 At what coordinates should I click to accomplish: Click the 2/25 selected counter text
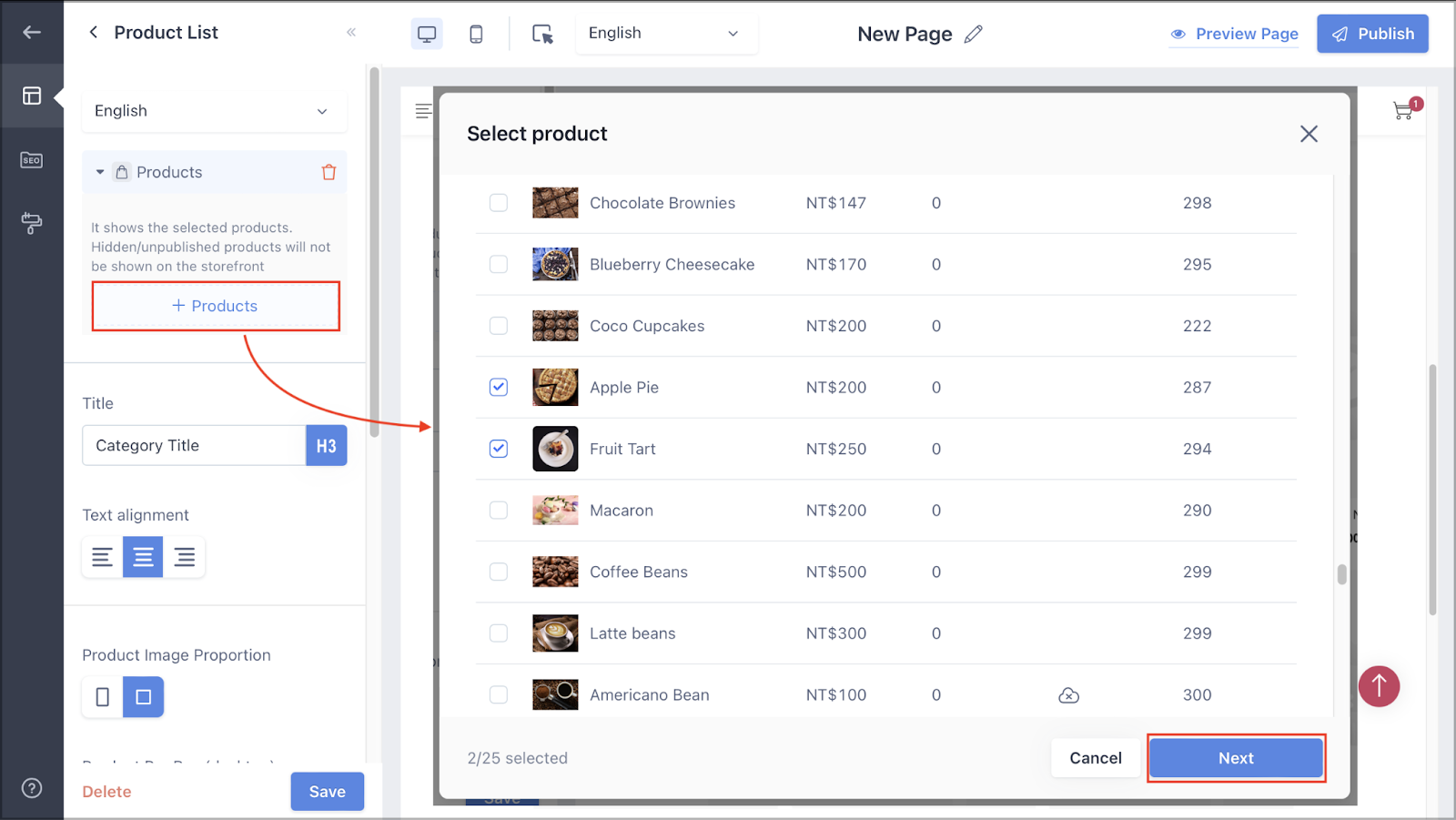[517, 758]
